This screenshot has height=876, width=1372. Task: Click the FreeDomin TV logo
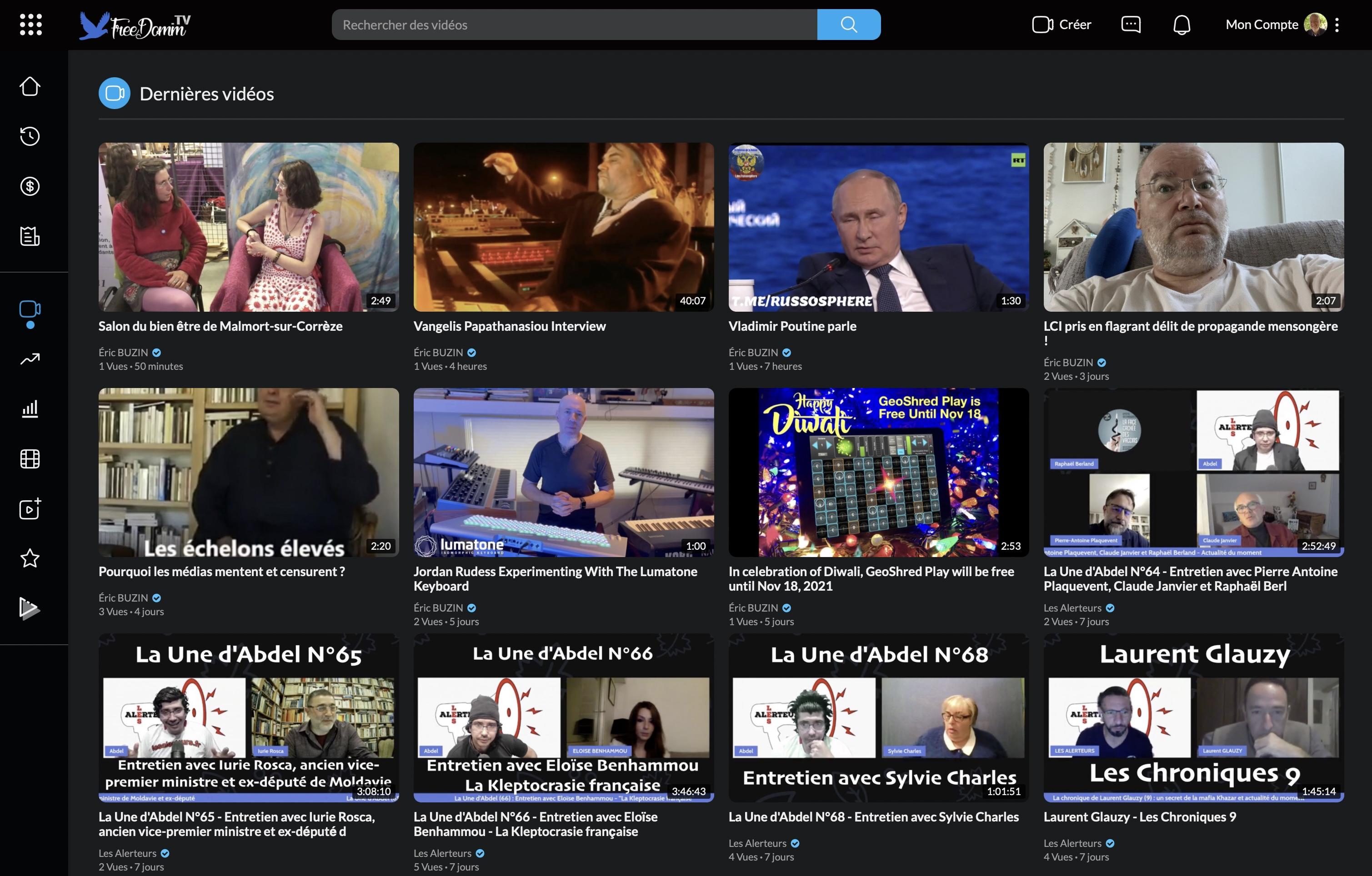pos(135,25)
